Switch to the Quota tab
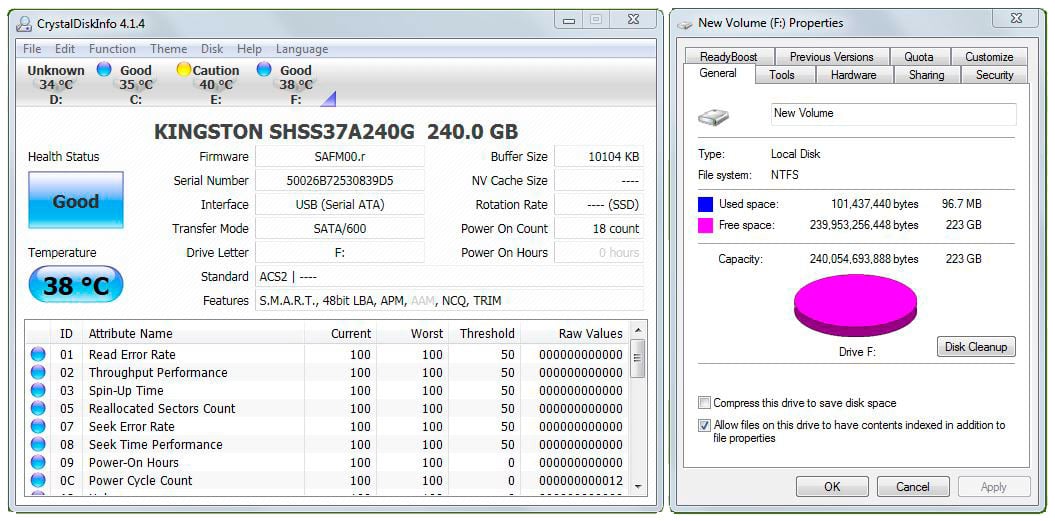The image size is (1055, 521). tap(918, 57)
